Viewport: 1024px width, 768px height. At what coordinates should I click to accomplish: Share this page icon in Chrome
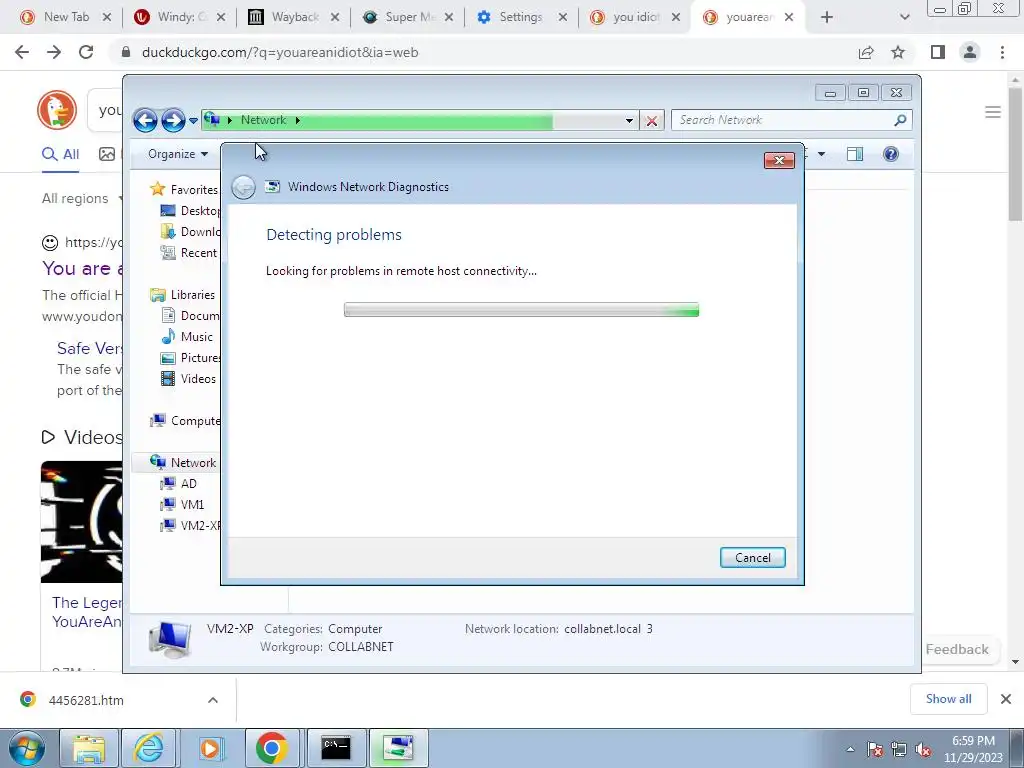[x=866, y=52]
